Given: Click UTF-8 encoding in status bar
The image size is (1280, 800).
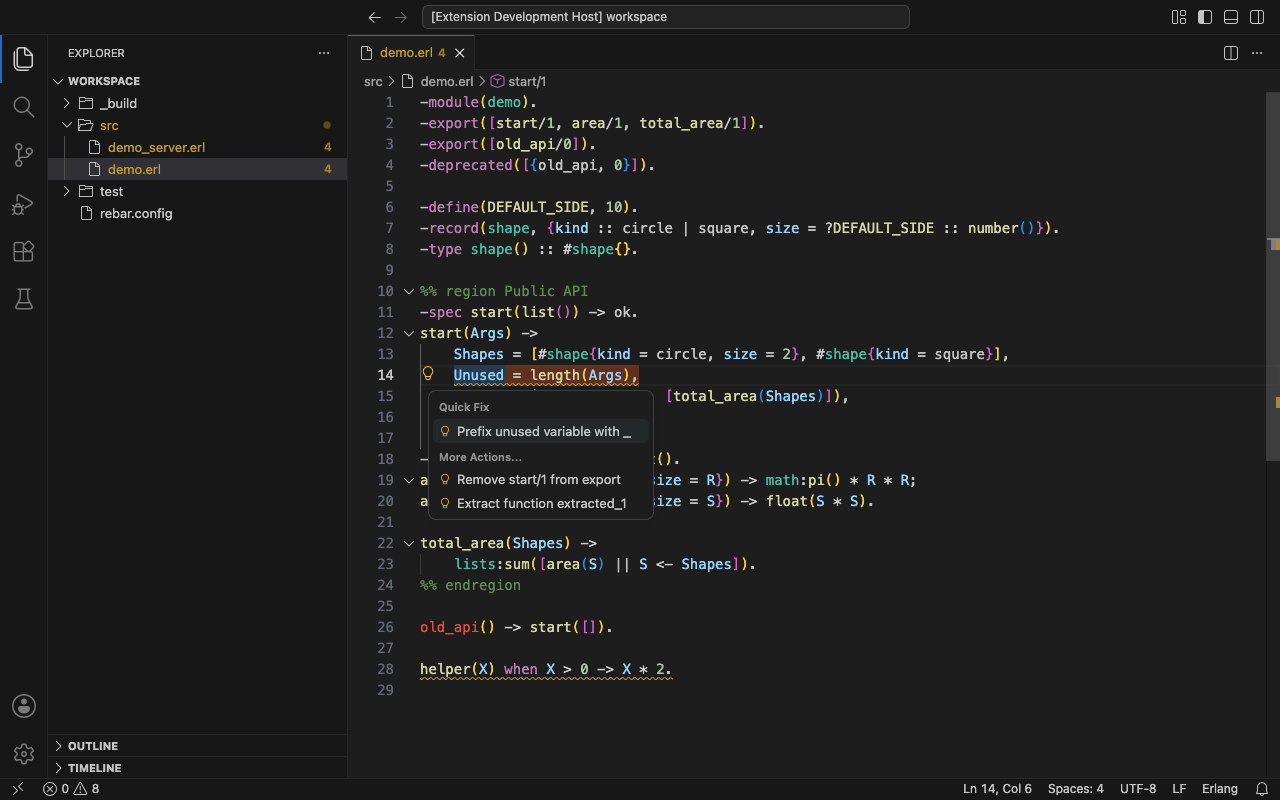Looking at the screenshot, I should 1138,789.
